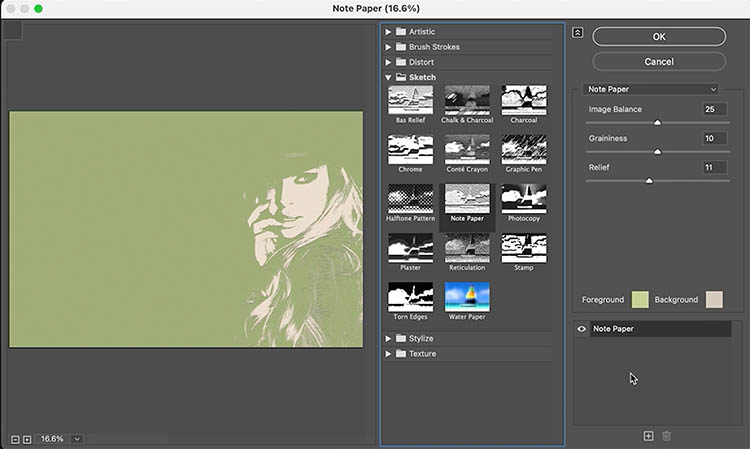Delete the selected effect layer
The width and height of the screenshot is (750, 449).
(x=666, y=436)
